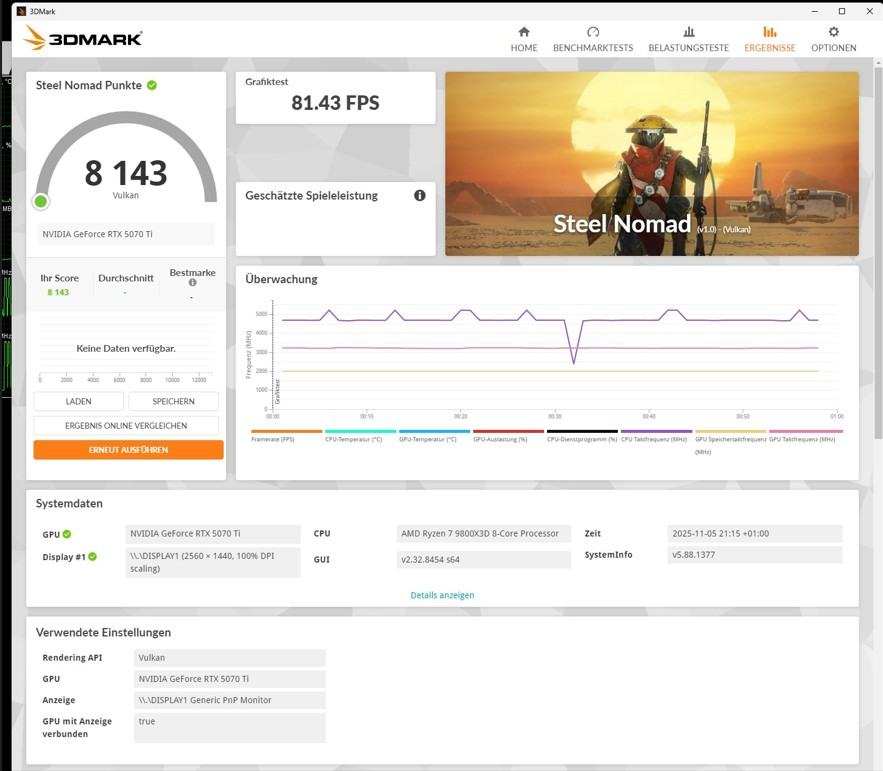Click ERGEBNIS ONLINE VERGLEICHEN button

pyautogui.click(x=126, y=426)
